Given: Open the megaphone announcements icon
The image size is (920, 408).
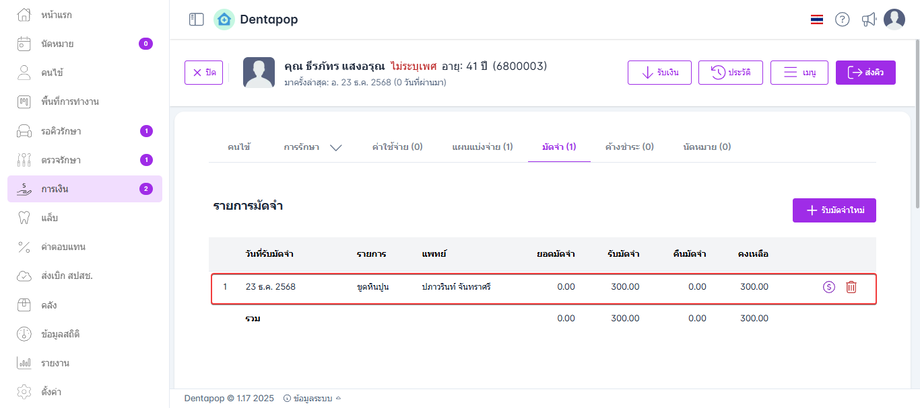Looking at the screenshot, I should point(868,20).
